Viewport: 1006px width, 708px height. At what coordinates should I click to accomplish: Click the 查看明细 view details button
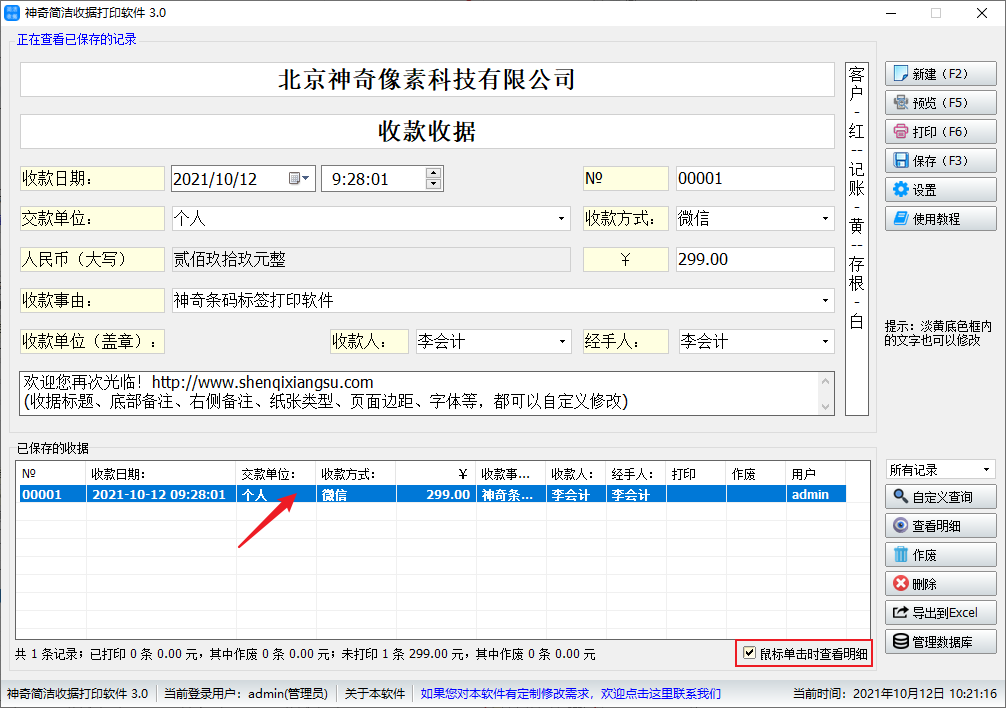940,526
